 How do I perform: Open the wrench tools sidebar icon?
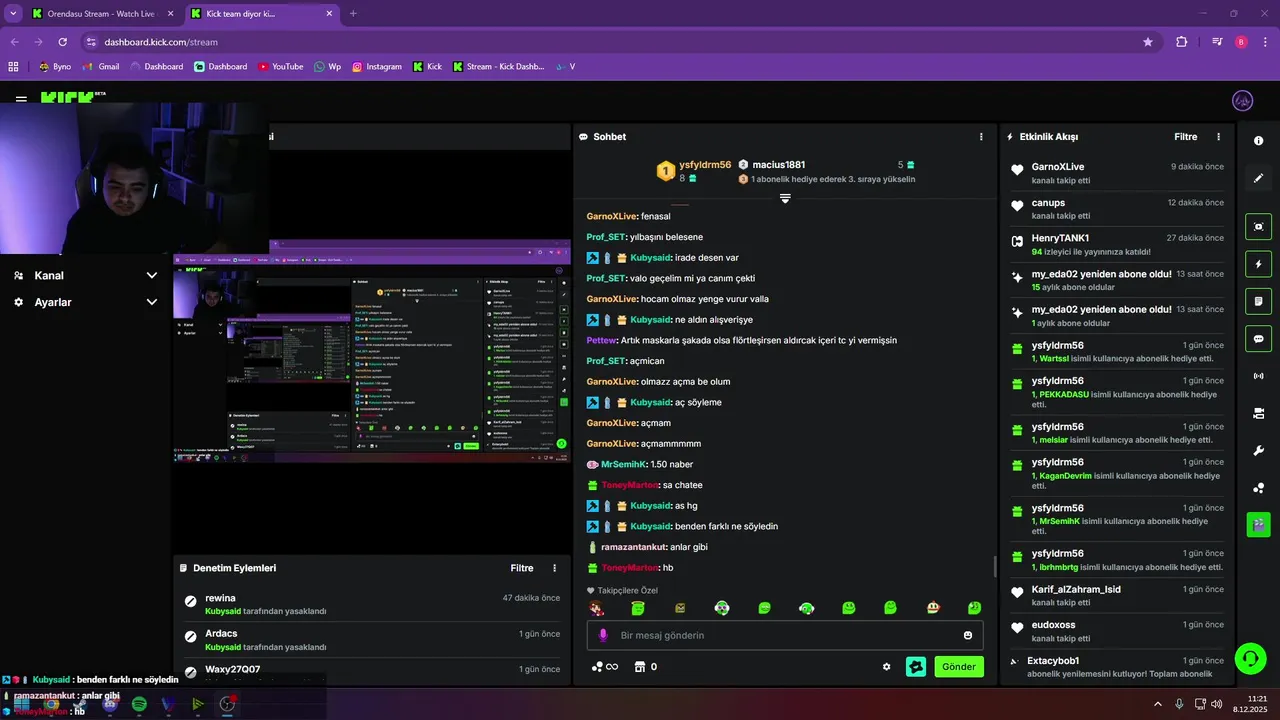[1258, 451]
